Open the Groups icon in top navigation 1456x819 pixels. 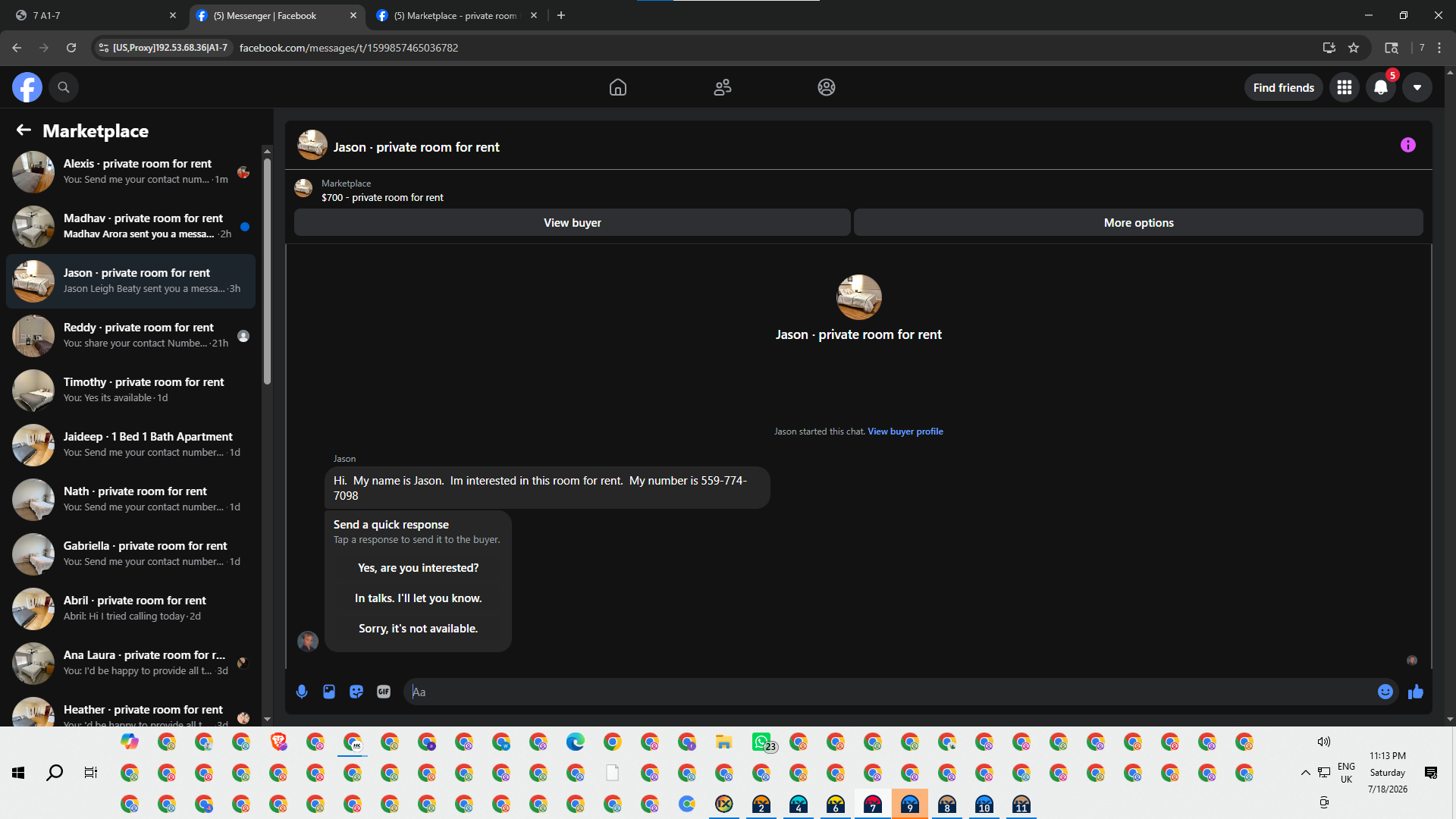point(827,87)
